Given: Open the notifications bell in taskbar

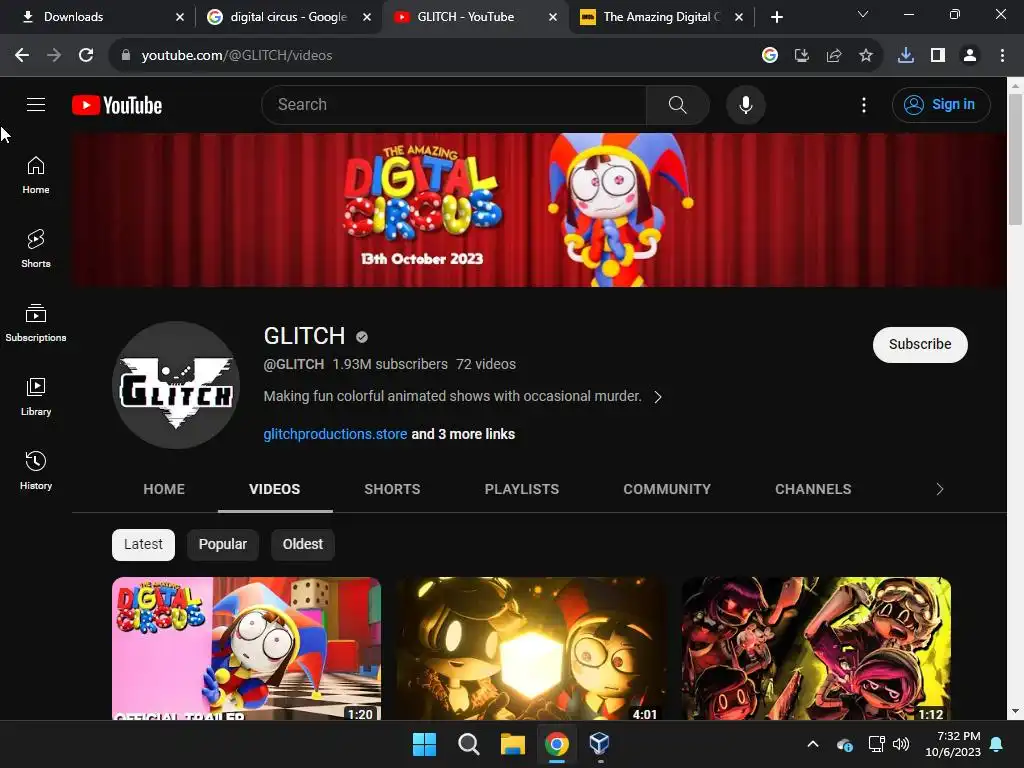Looking at the screenshot, I should [997, 744].
